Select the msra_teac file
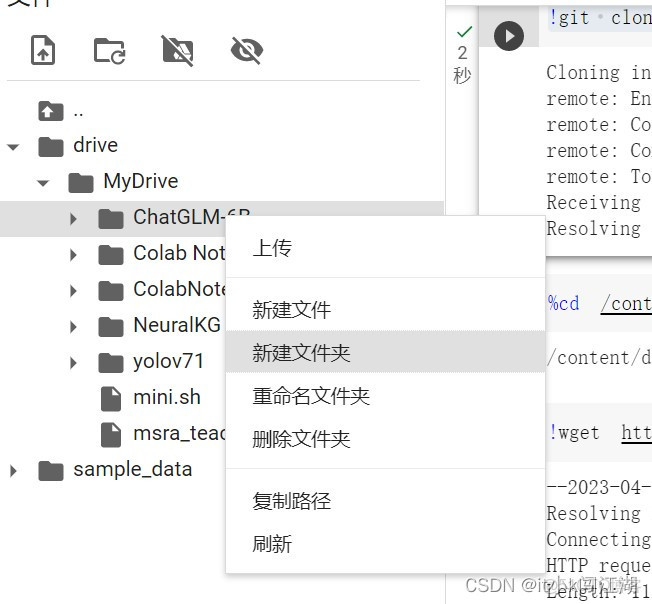Image resolution: width=652 pixels, height=604 pixels. point(179,433)
